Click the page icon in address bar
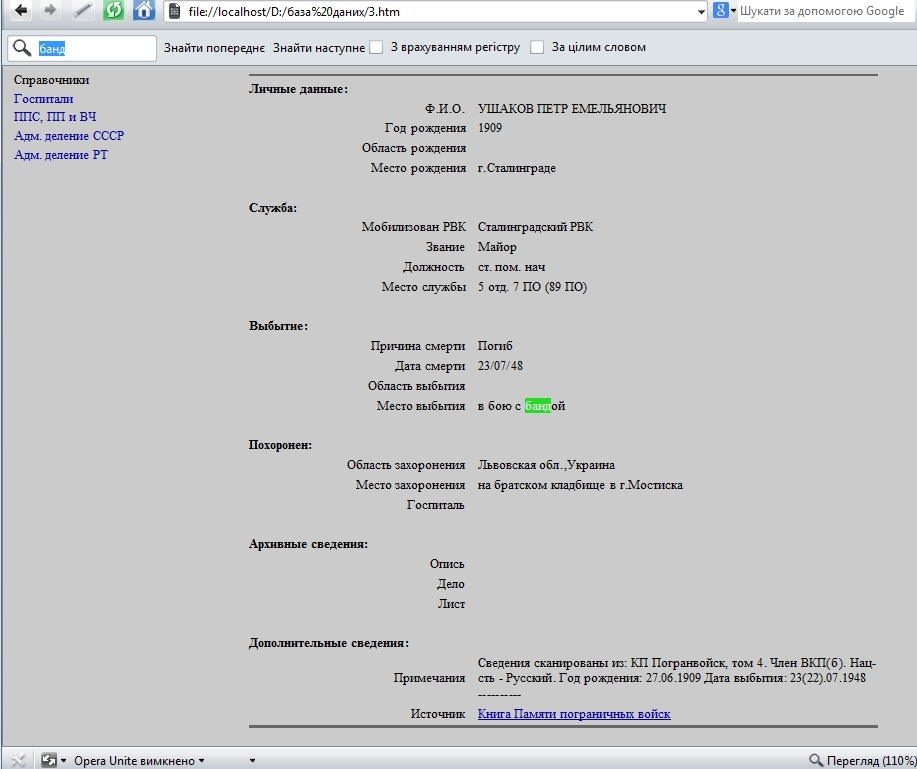The width and height of the screenshot is (917, 769). [x=174, y=11]
